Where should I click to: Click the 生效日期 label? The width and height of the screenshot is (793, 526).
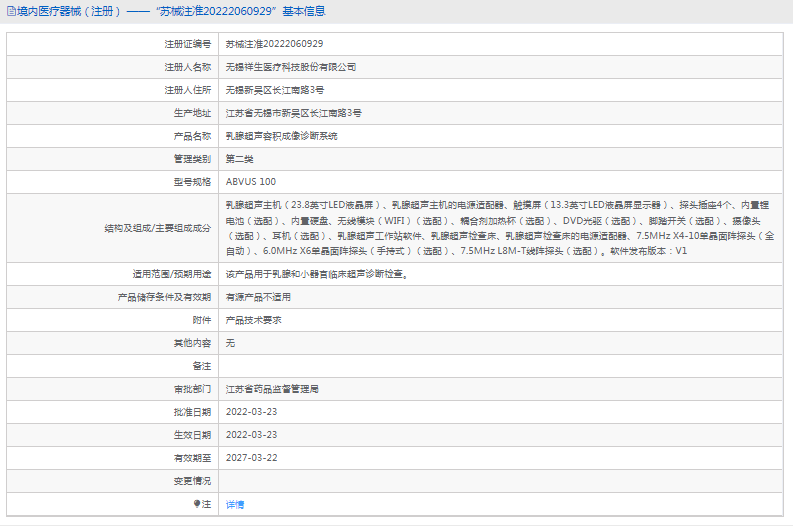tap(192, 435)
